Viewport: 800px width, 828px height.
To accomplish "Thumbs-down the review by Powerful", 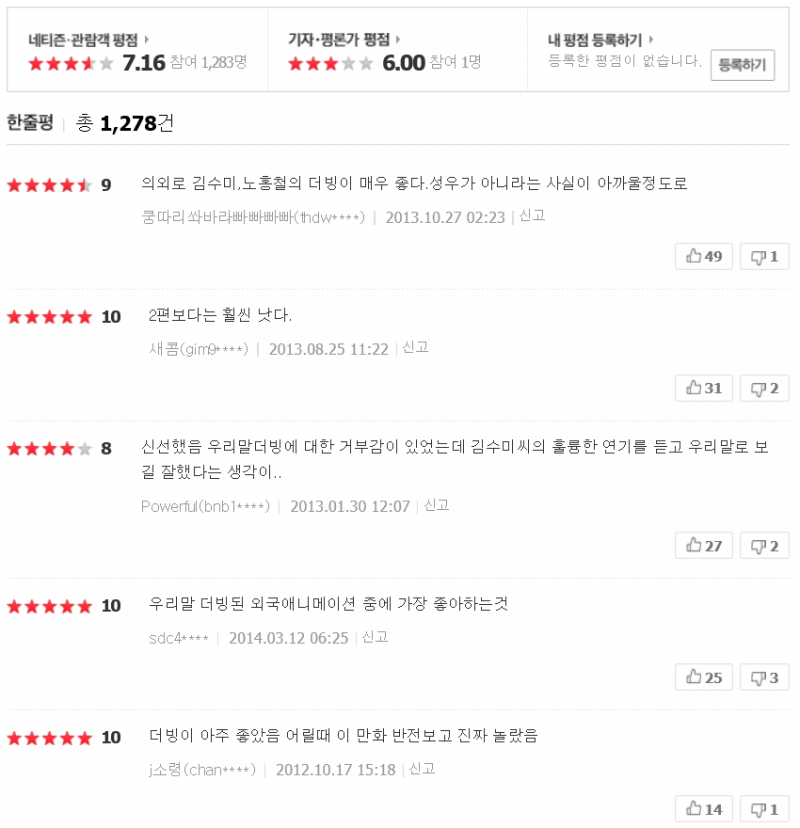I will (764, 546).
